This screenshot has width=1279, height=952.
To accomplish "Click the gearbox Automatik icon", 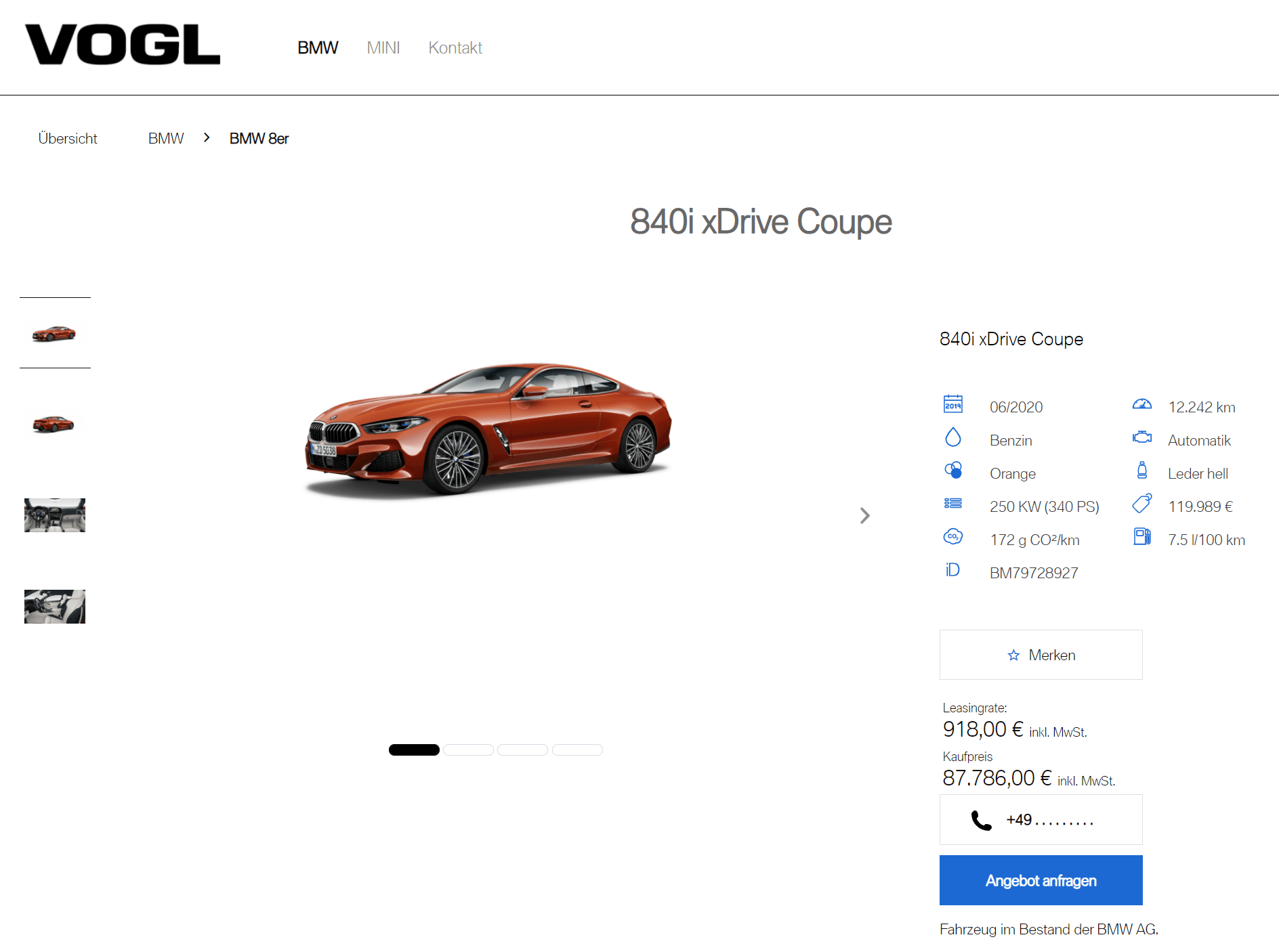I will (x=1142, y=437).
